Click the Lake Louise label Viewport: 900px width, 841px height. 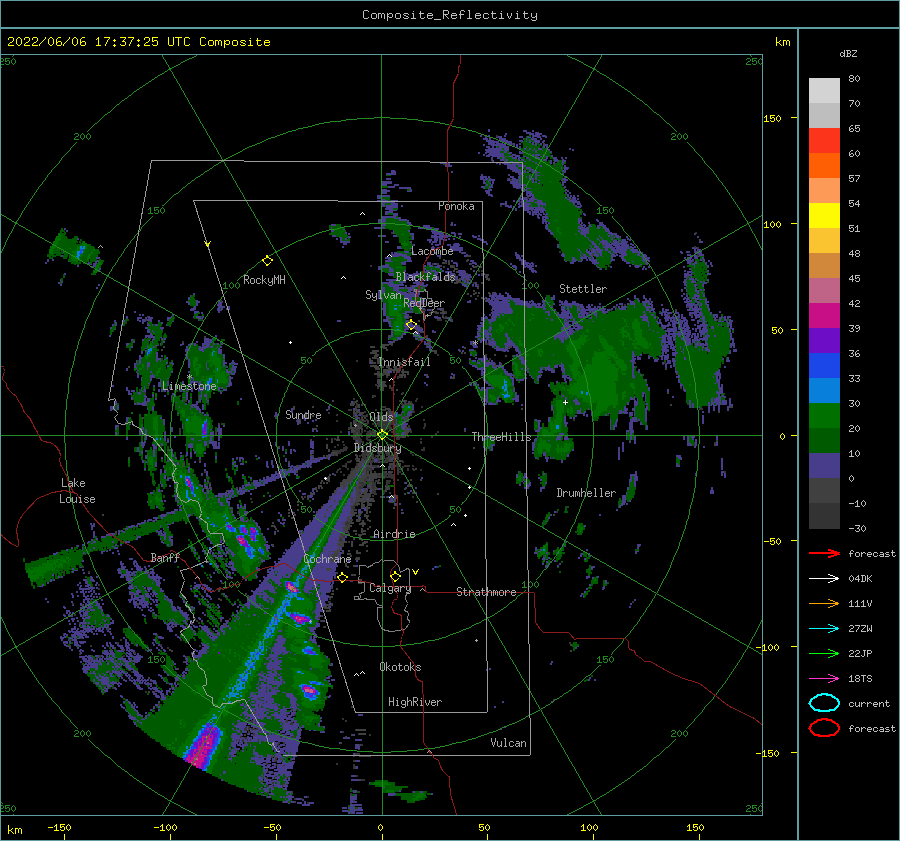click(x=77, y=491)
